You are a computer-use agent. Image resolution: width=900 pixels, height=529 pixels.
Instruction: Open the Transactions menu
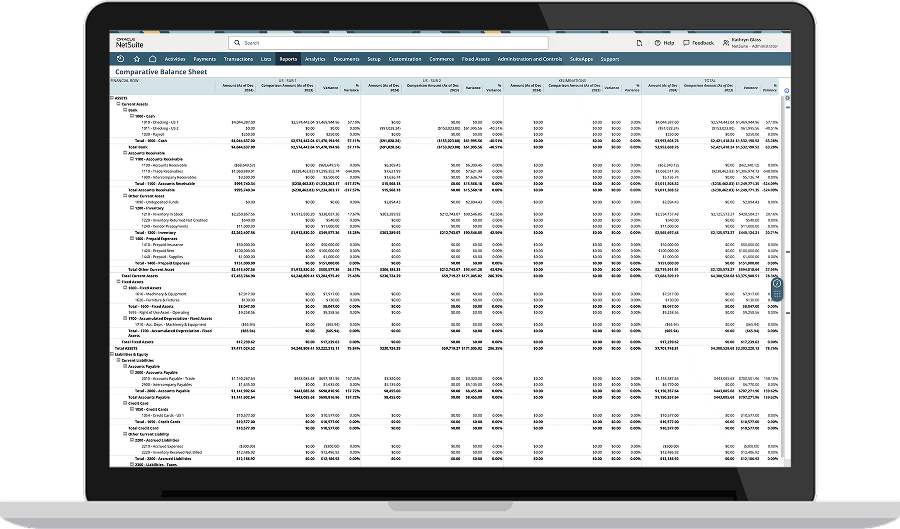[238, 59]
